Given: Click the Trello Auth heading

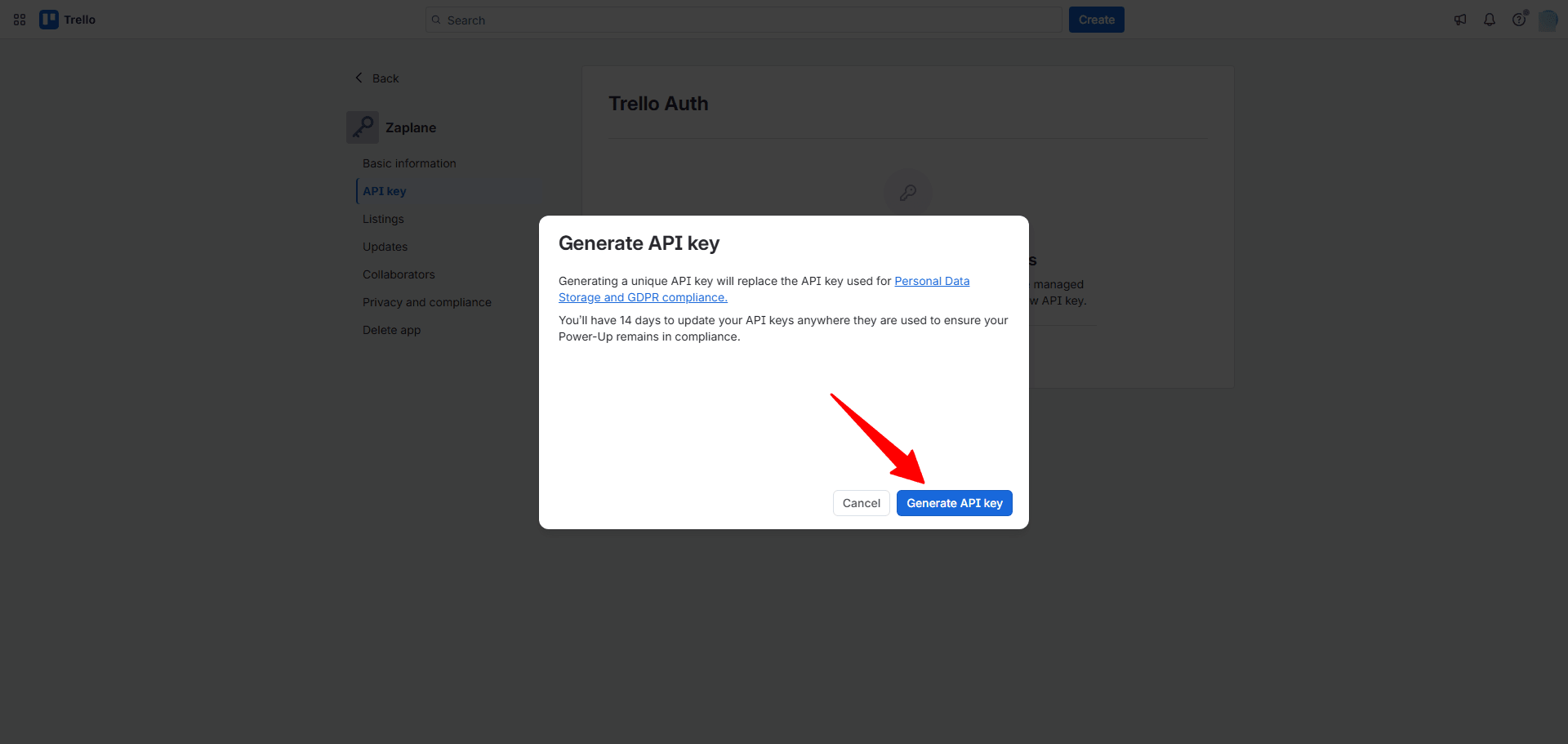Looking at the screenshot, I should (x=658, y=104).
